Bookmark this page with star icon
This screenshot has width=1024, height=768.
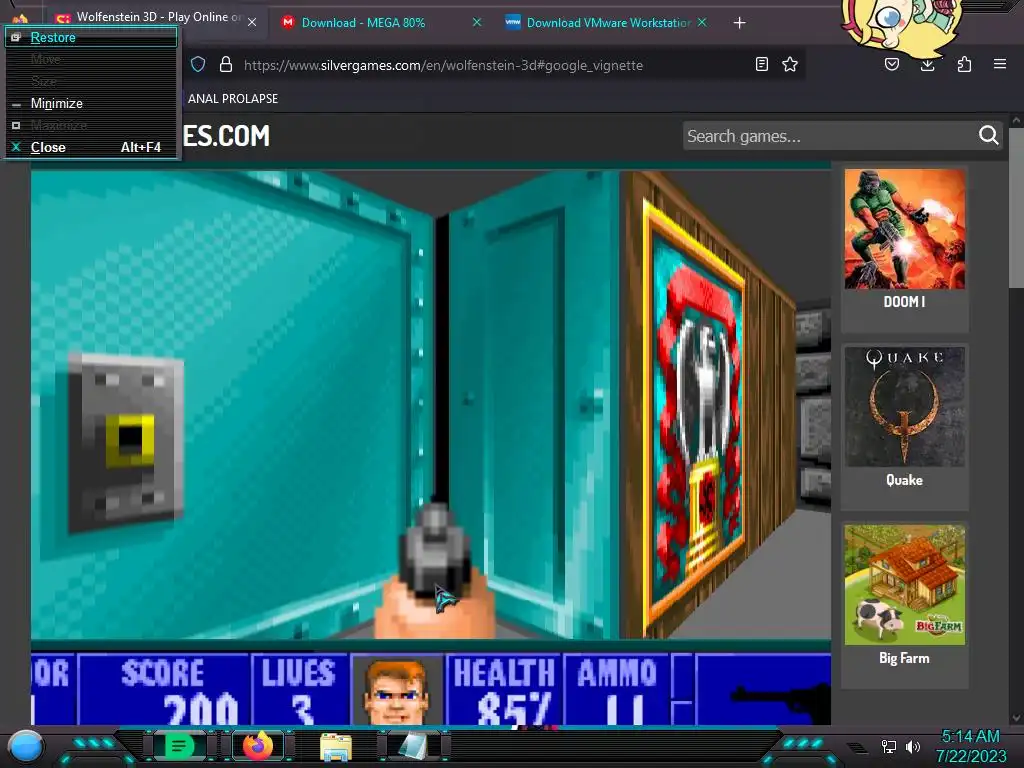[790, 64]
